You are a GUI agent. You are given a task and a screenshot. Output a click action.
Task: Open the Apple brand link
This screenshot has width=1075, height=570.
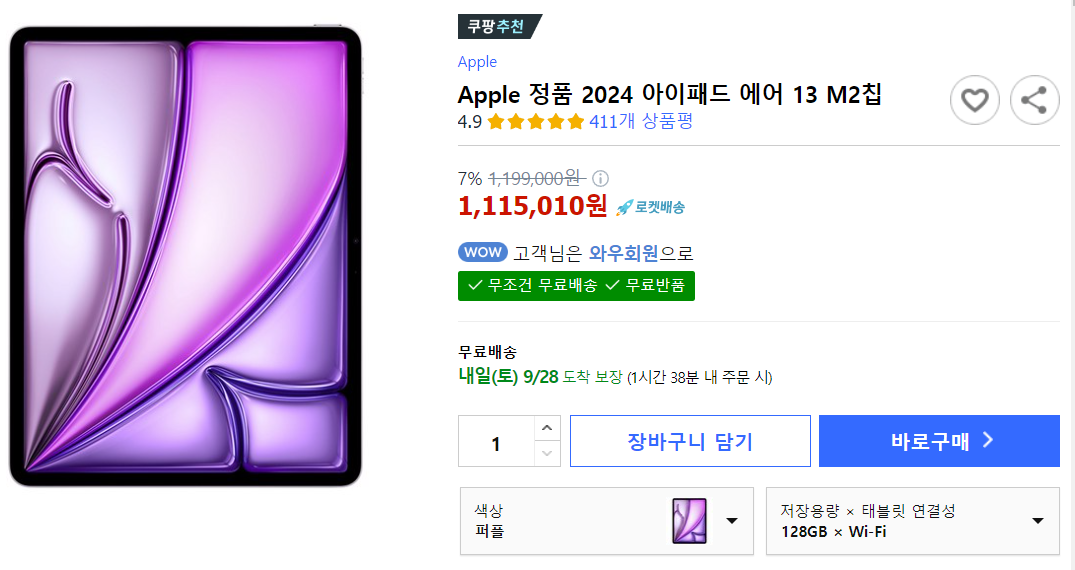click(x=477, y=62)
